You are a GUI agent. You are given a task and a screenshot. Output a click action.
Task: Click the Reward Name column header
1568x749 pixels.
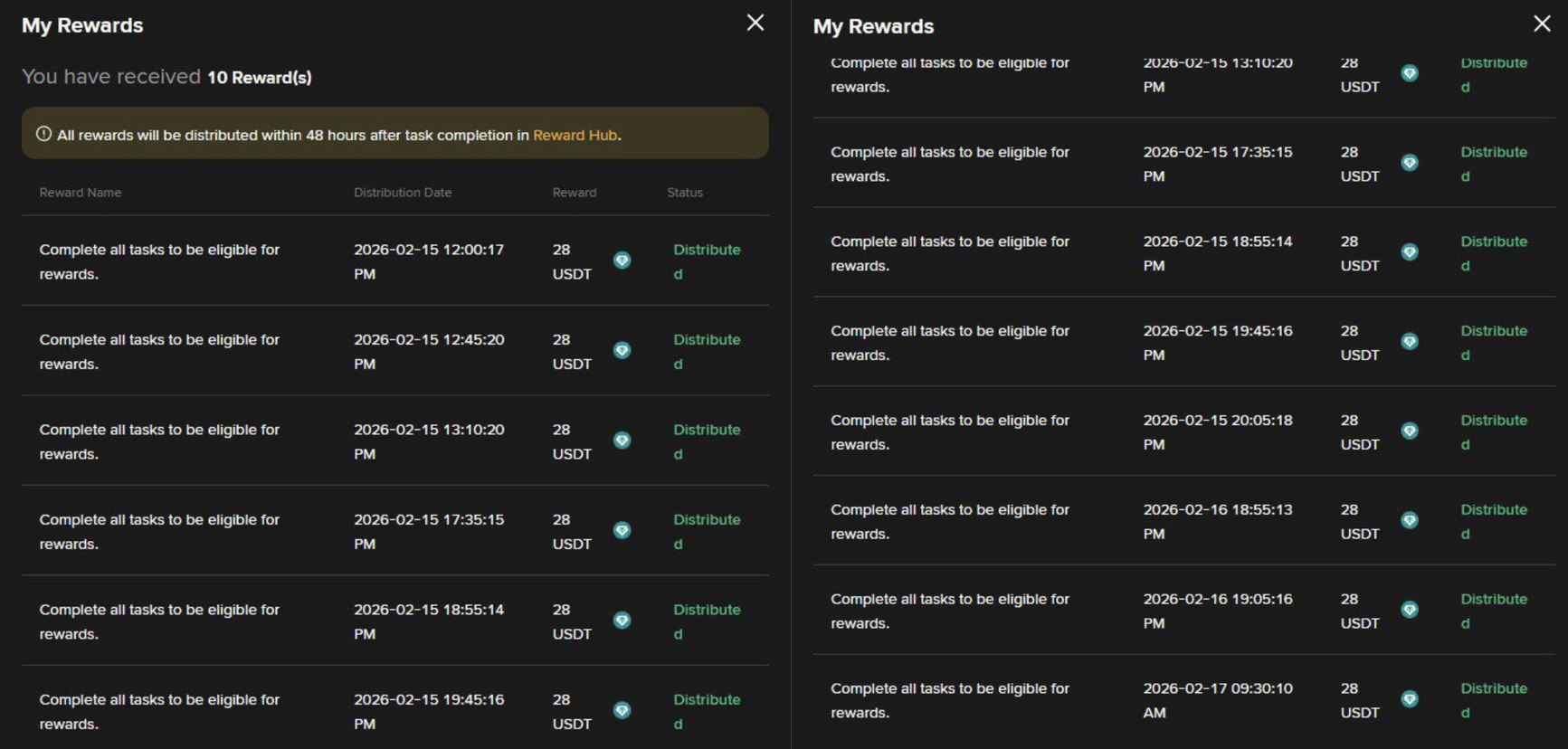pyautogui.click(x=81, y=193)
